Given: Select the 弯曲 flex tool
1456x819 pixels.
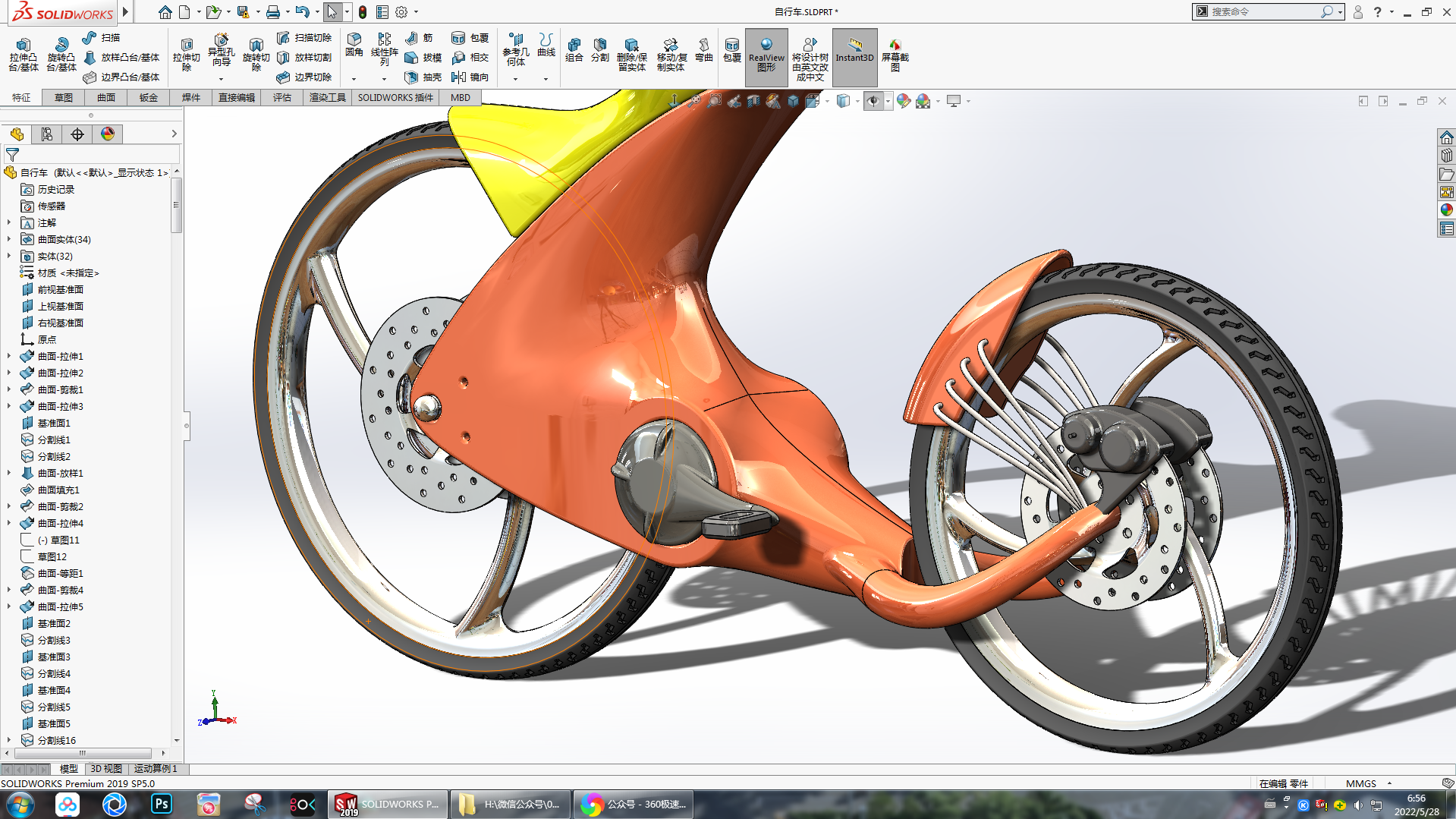Looking at the screenshot, I should coord(704,50).
